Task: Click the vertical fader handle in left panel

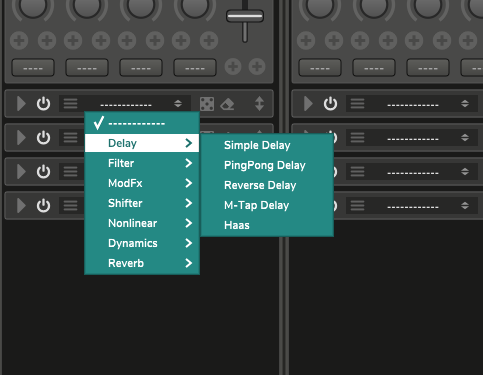Action: pyautogui.click(x=245, y=16)
